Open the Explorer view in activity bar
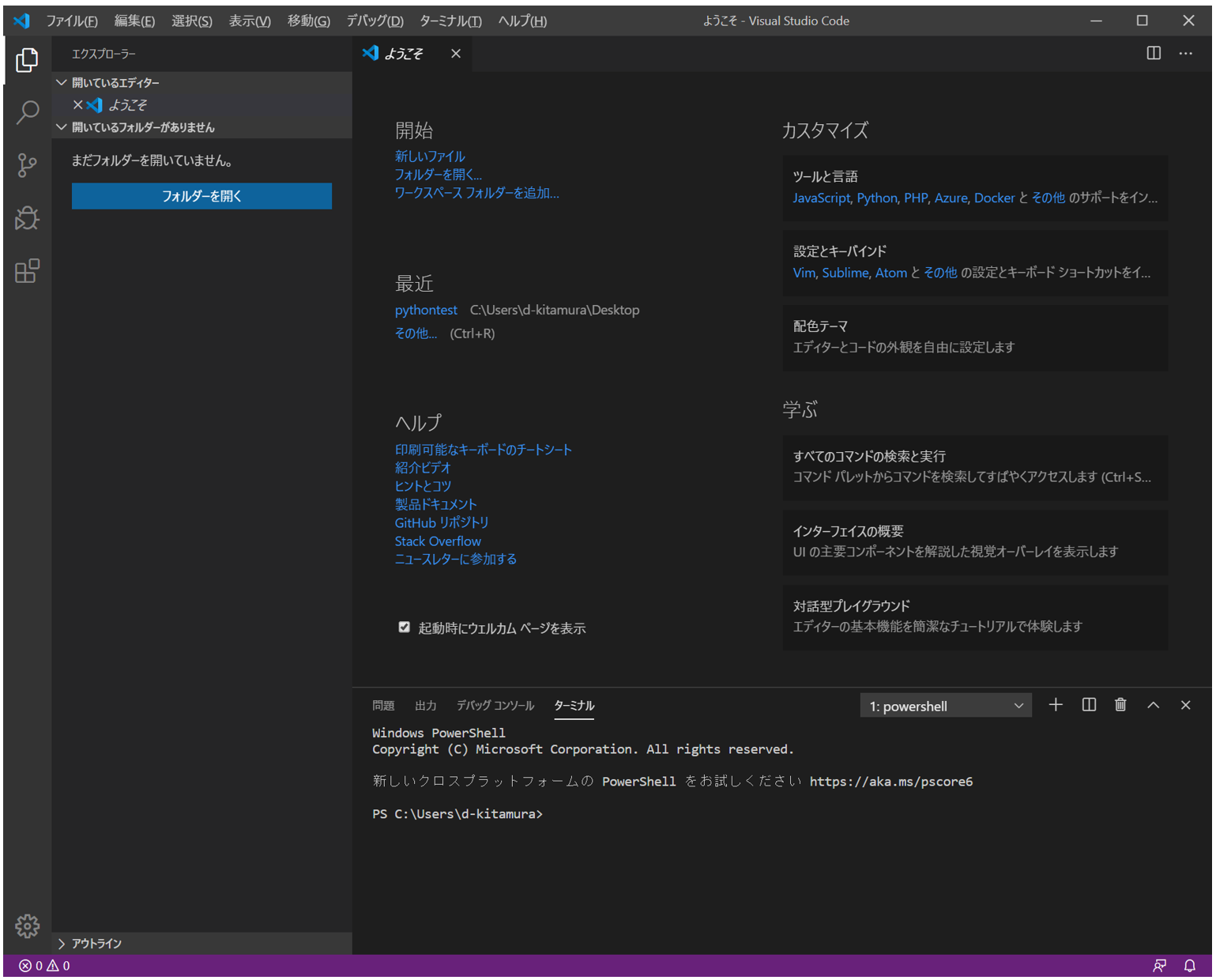The image size is (1216, 980). click(x=27, y=60)
